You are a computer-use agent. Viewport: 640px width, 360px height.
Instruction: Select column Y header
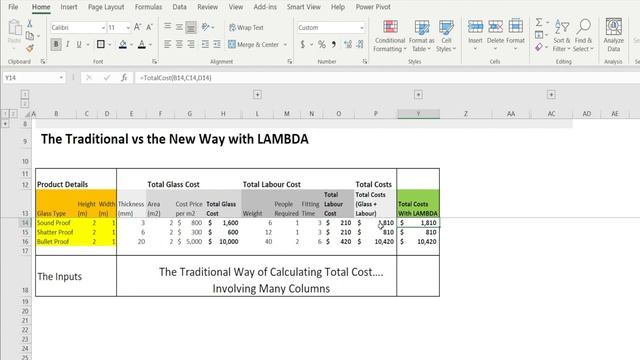418,114
